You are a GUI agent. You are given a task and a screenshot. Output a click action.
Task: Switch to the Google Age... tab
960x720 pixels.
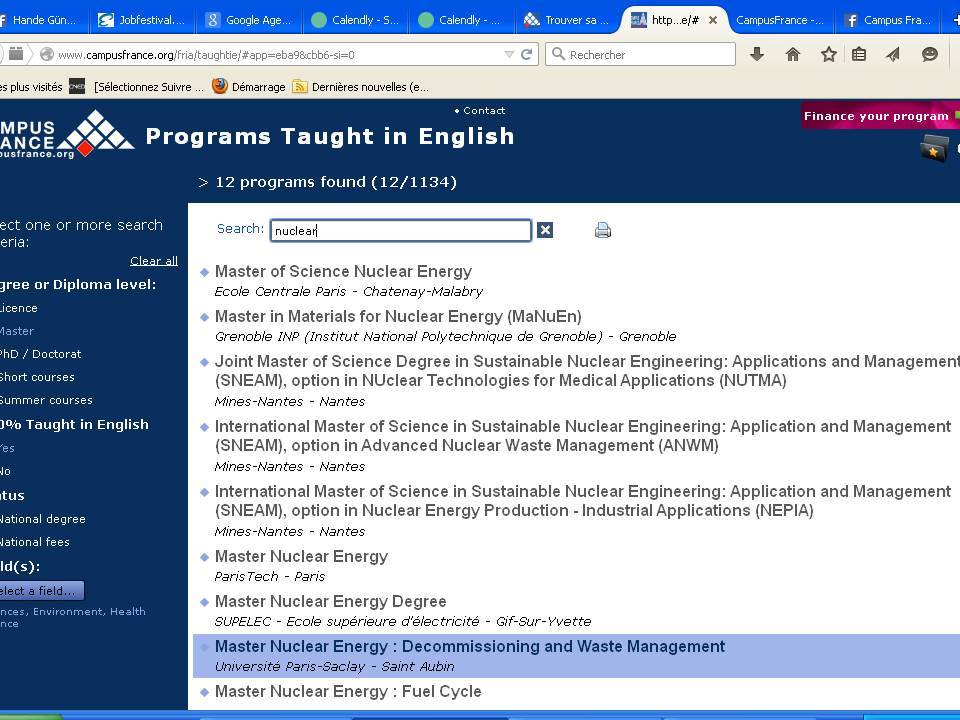[249, 20]
